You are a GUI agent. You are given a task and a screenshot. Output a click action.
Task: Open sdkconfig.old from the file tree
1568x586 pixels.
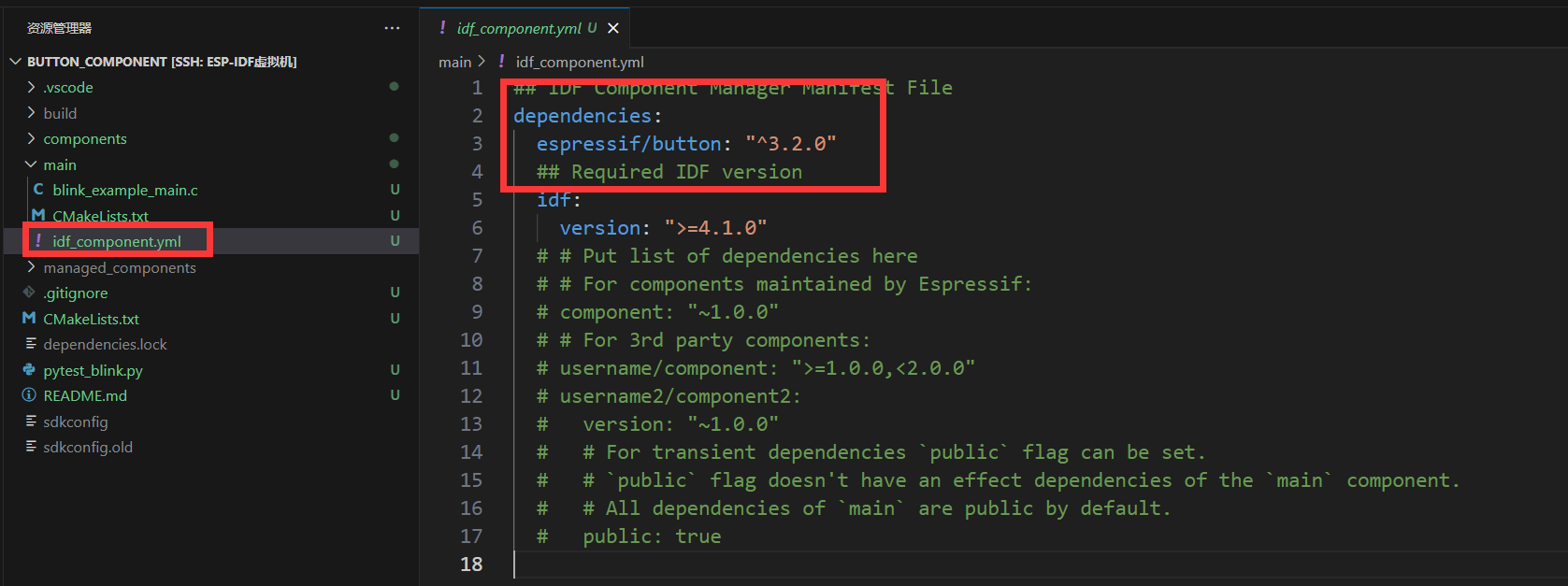(x=88, y=447)
